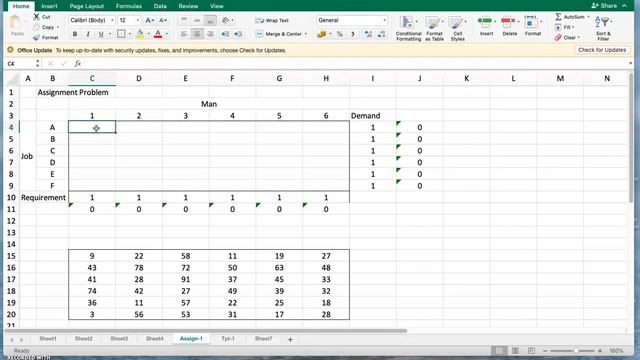Expand the Clear dropdown
Screen dimensions: 640x360
(578, 38)
